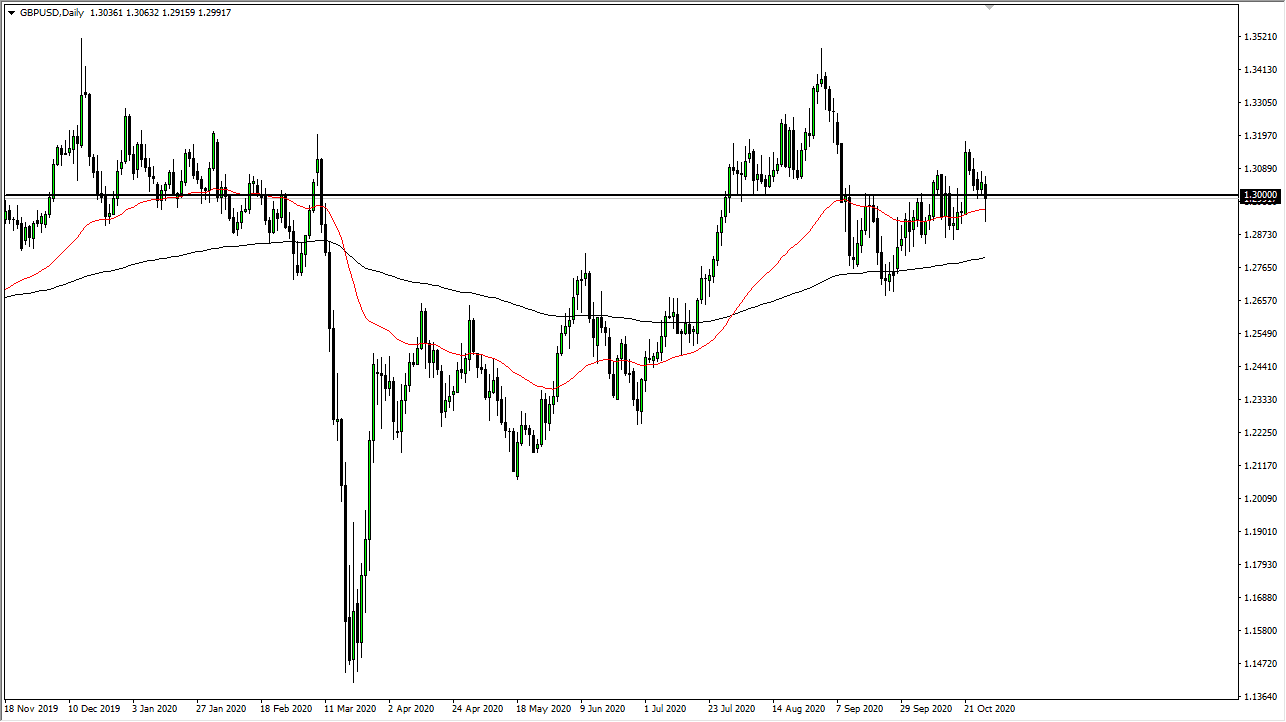1286x722 pixels.
Task: Click the bid price value 1.30361
Action: click(x=106, y=13)
